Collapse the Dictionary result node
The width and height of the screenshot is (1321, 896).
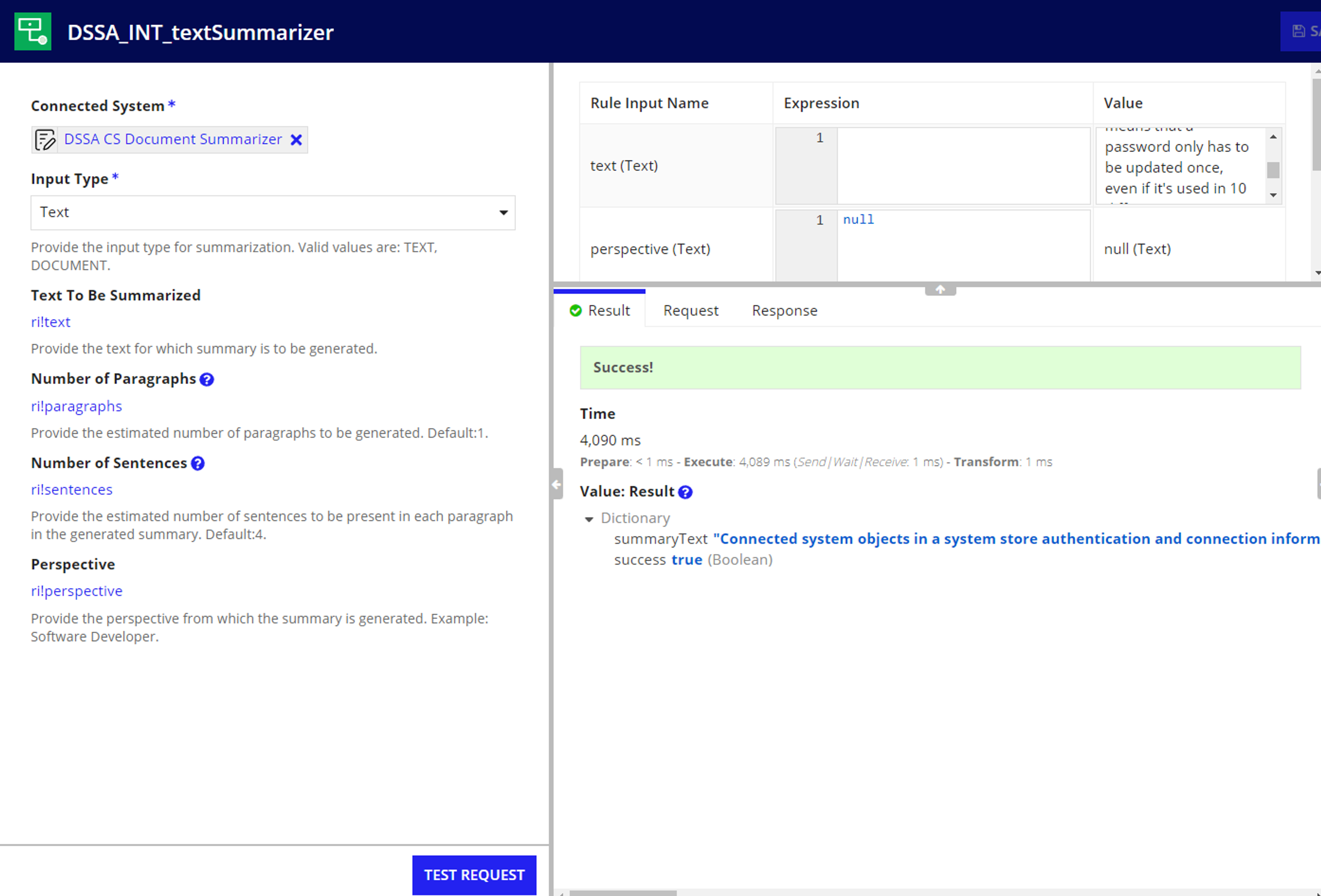coord(589,519)
